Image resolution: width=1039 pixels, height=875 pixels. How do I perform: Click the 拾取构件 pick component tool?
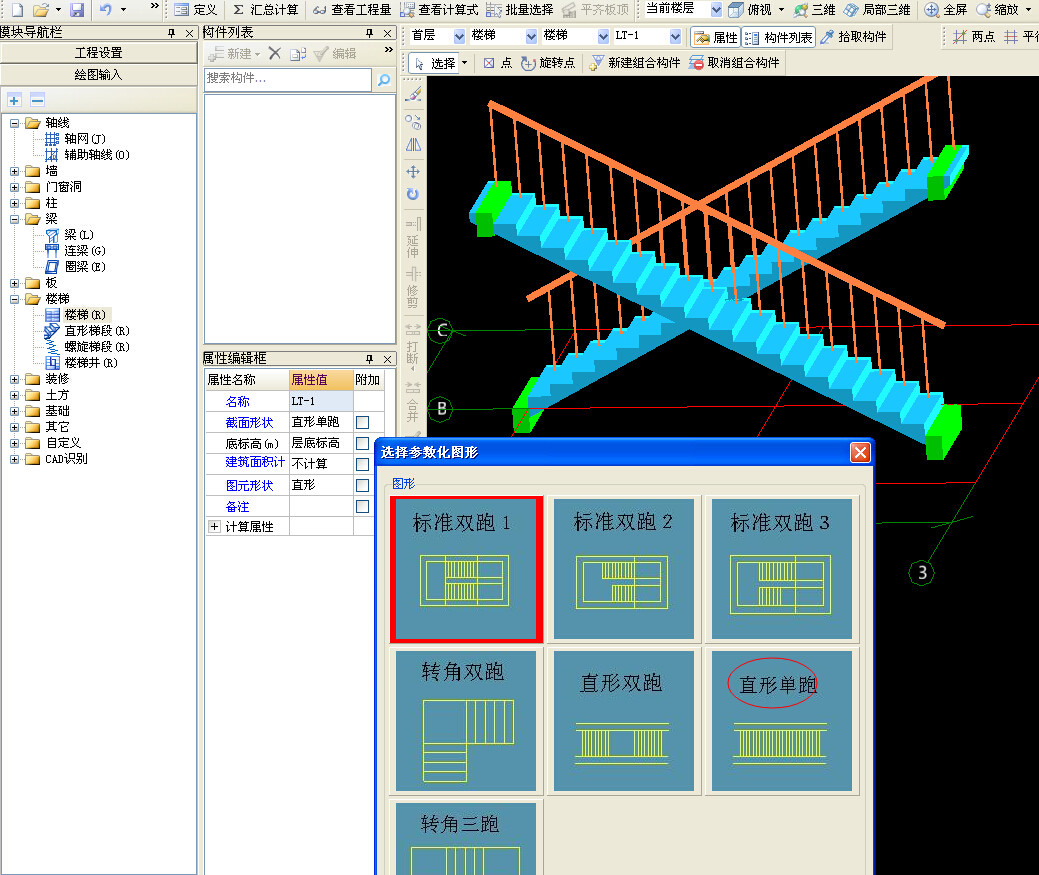(853, 37)
